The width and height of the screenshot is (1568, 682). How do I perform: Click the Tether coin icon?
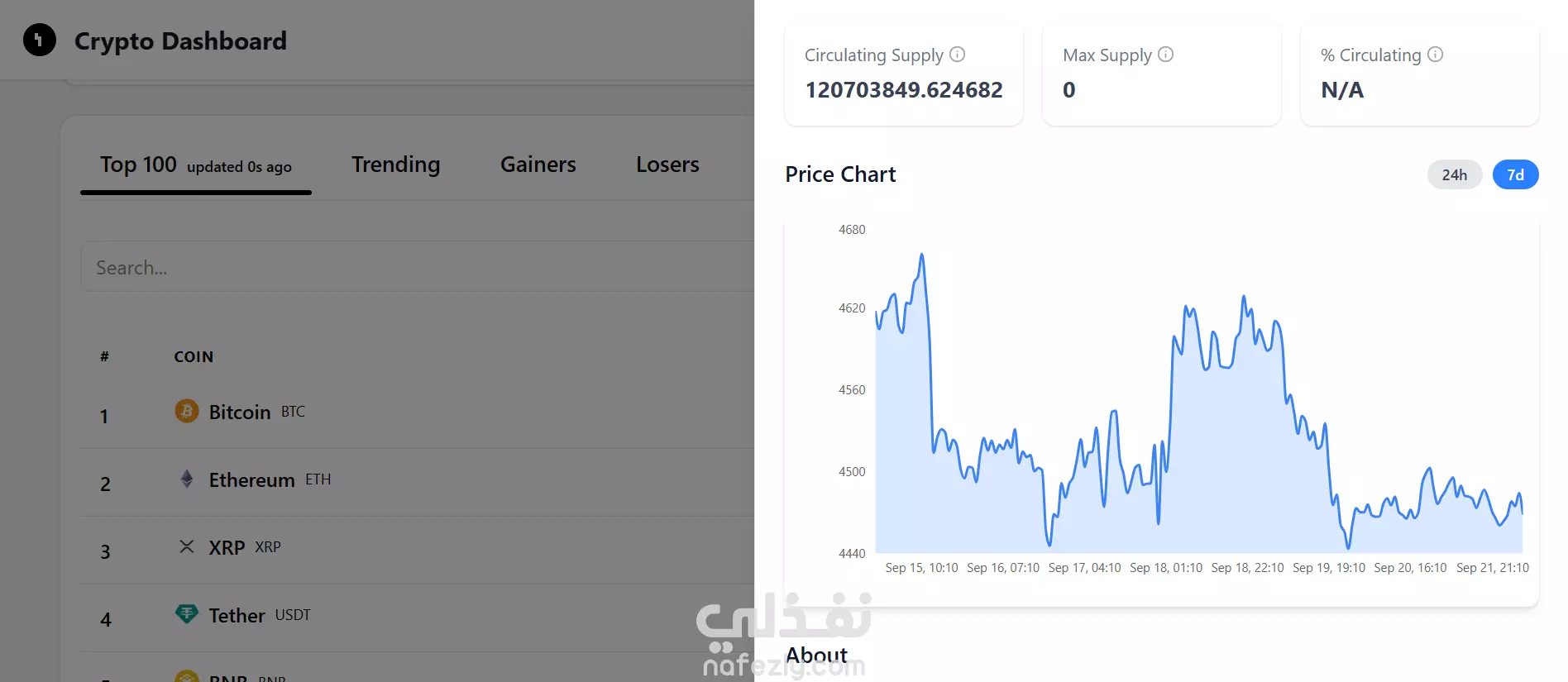click(x=187, y=613)
